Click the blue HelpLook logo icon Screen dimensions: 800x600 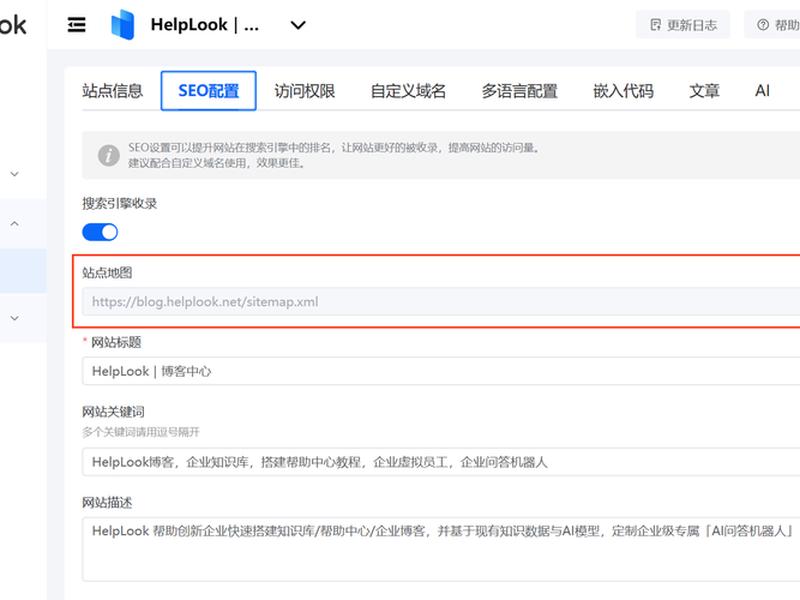tap(122, 24)
